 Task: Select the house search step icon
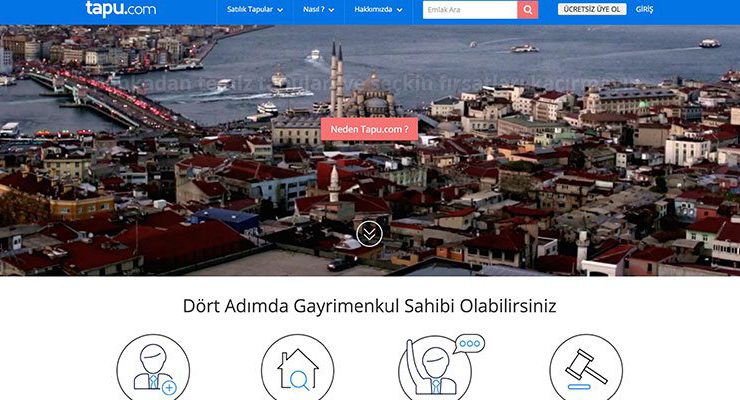pyautogui.click(x=298, y=368)
